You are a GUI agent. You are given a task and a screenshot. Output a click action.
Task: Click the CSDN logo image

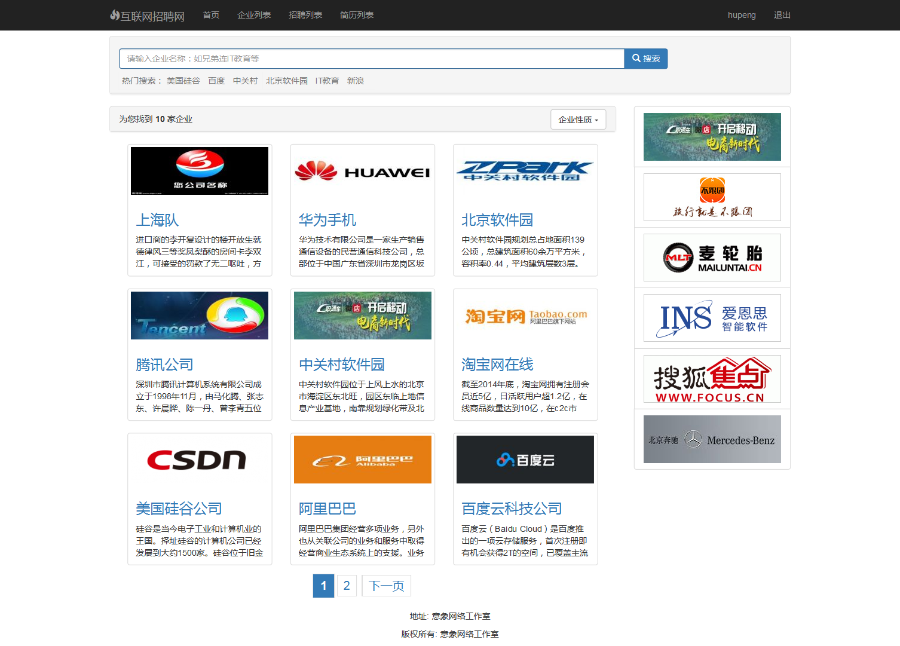tap(199, 459)
